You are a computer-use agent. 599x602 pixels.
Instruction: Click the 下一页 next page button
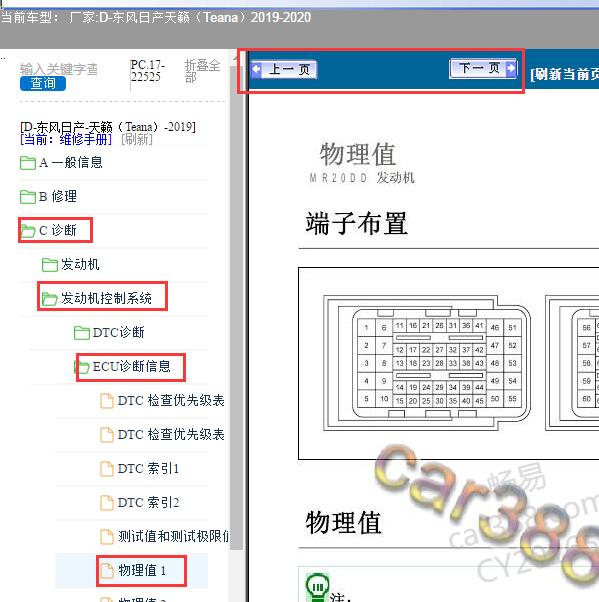[x=483, y=69]
